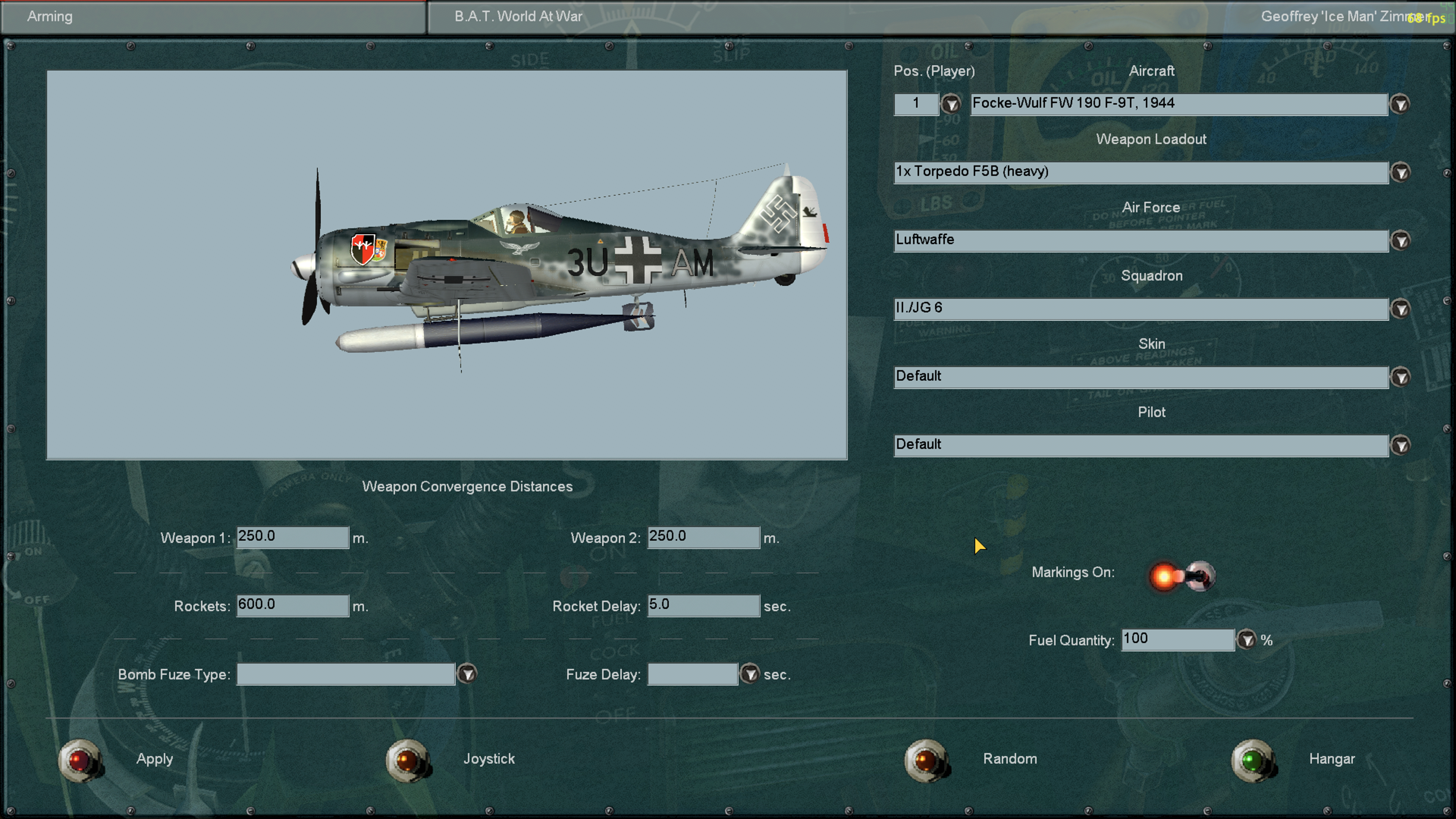Open the Aircraft dropdown arrow

click(1400, 104)
